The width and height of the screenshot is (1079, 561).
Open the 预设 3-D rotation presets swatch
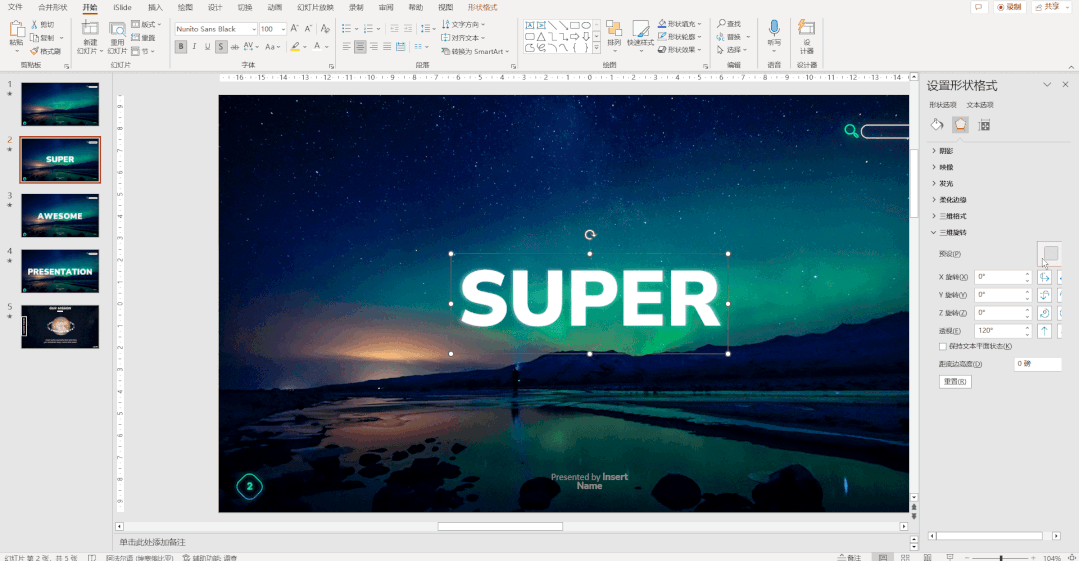click(x=1050, y=253)
